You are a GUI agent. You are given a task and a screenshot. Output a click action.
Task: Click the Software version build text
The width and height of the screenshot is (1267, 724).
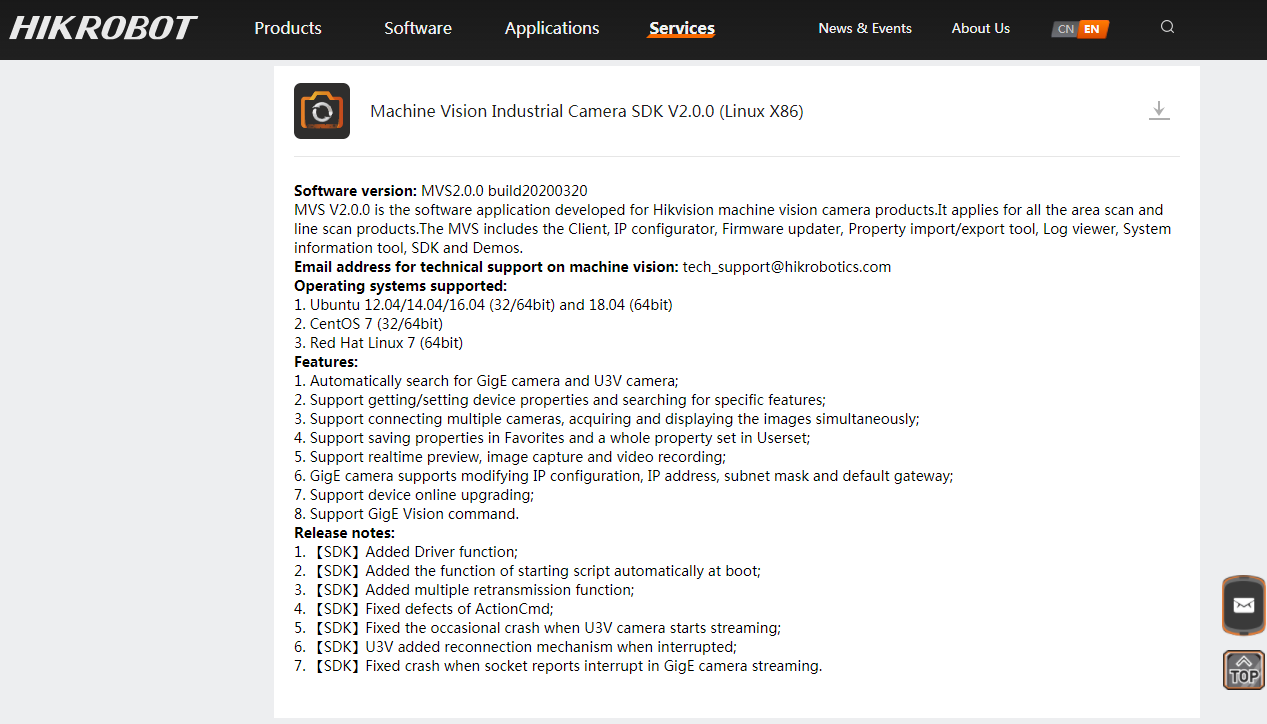[x=440, y=190]
